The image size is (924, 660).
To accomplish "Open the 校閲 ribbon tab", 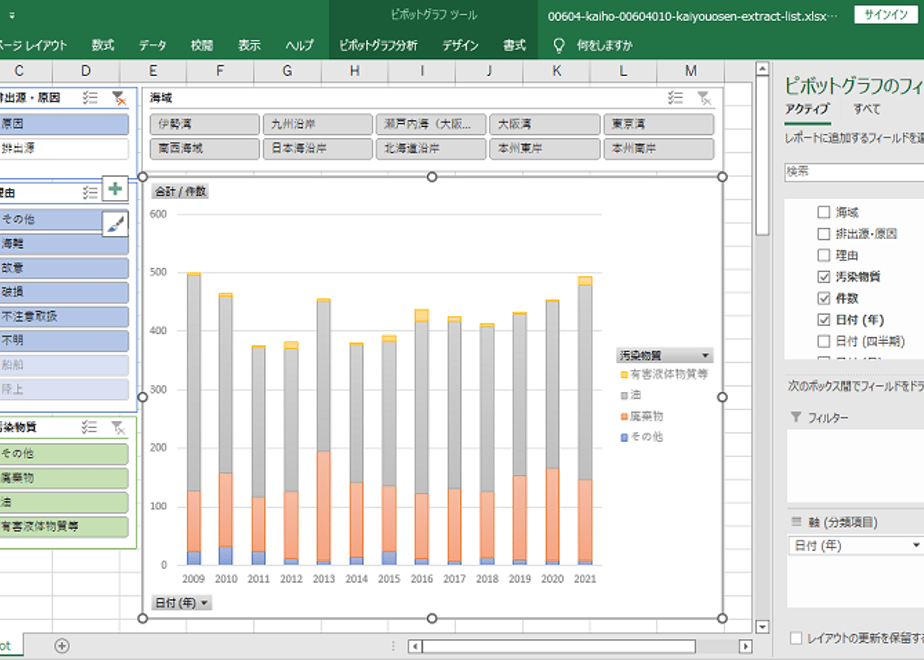I will 202,45.
